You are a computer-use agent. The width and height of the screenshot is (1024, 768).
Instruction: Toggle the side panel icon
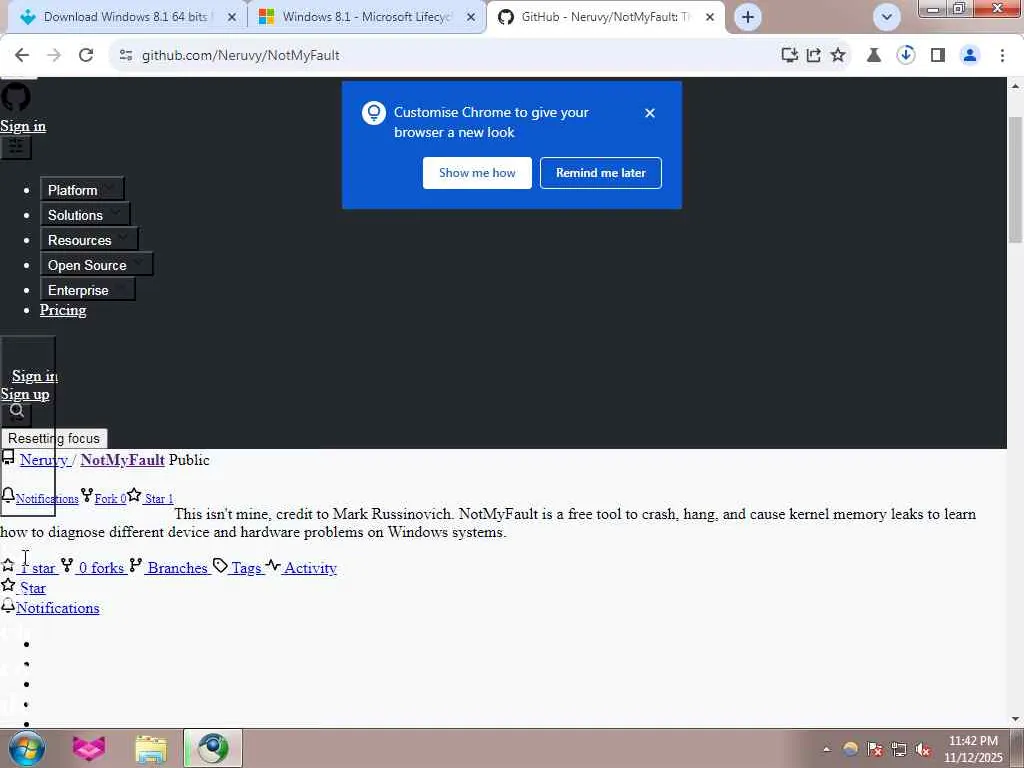938,56
